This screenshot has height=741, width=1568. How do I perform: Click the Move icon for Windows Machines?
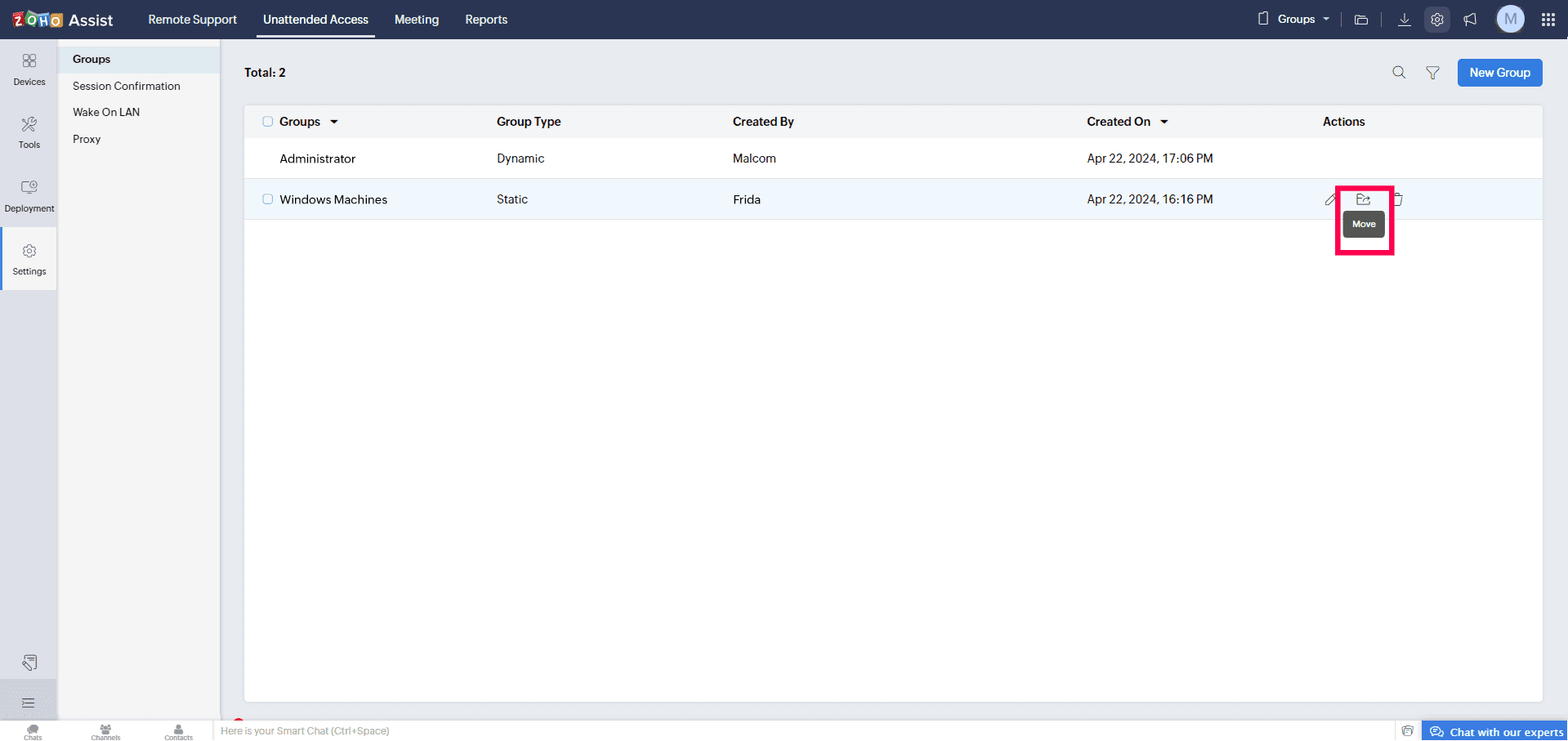(x=1363, y=199)
